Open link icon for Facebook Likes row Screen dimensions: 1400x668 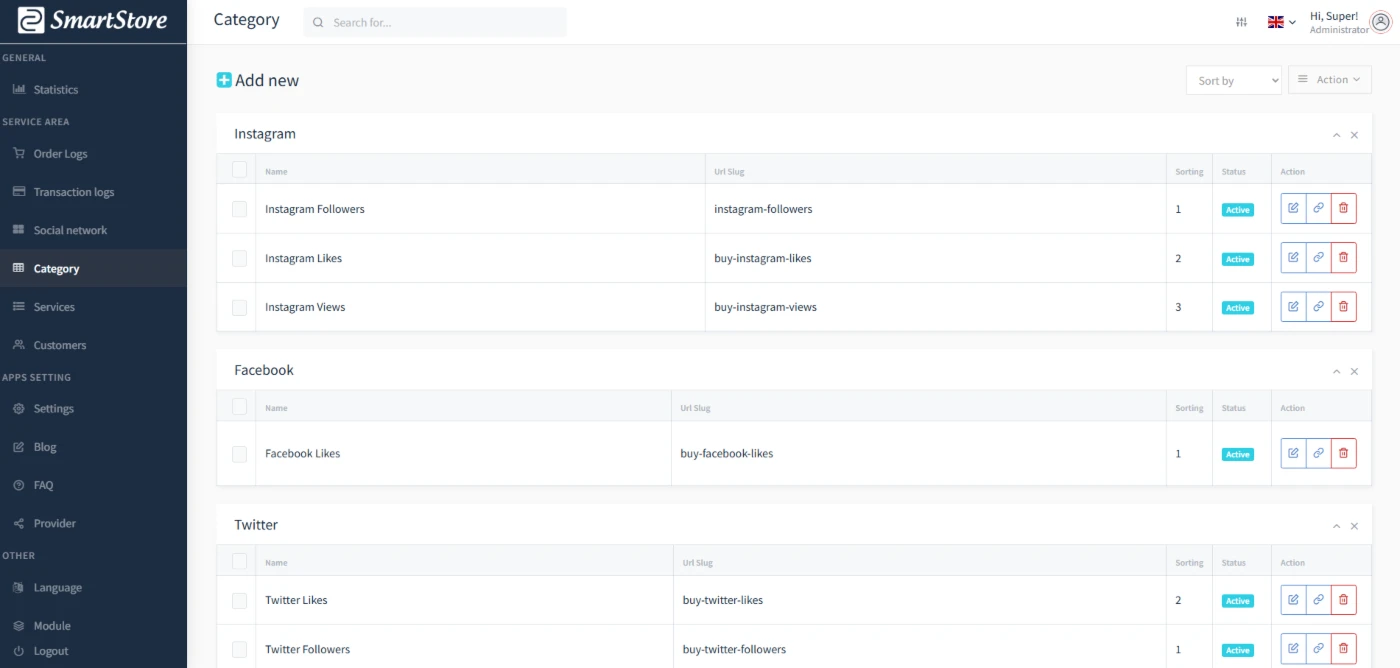[1318, 453]
